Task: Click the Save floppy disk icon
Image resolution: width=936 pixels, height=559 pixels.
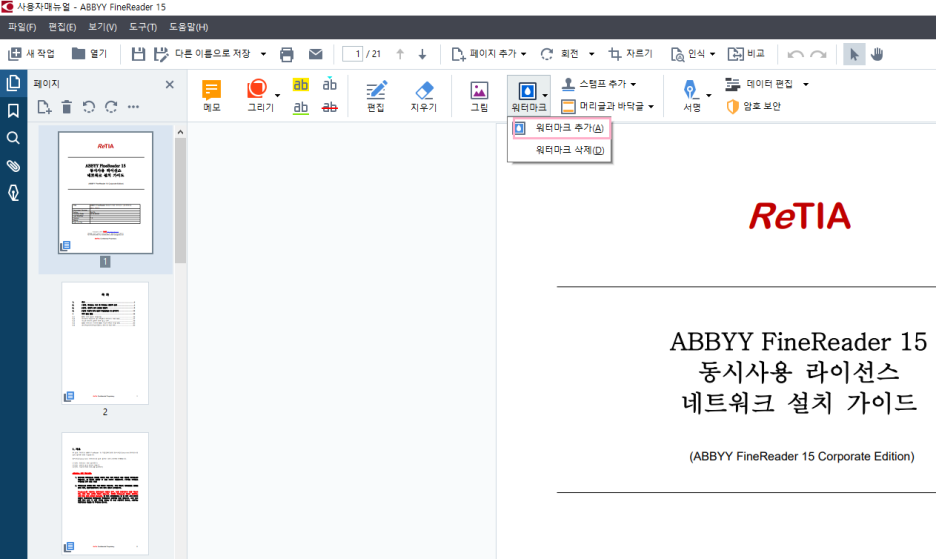Action: [x=138, y=54]
